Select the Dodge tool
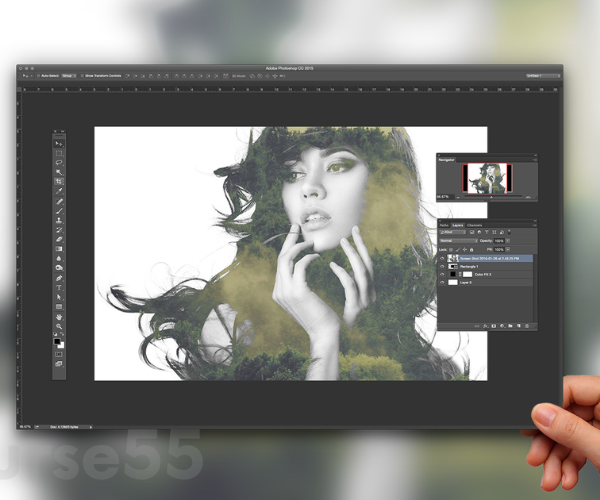This screenshot has height=500, width=600. 59,268
